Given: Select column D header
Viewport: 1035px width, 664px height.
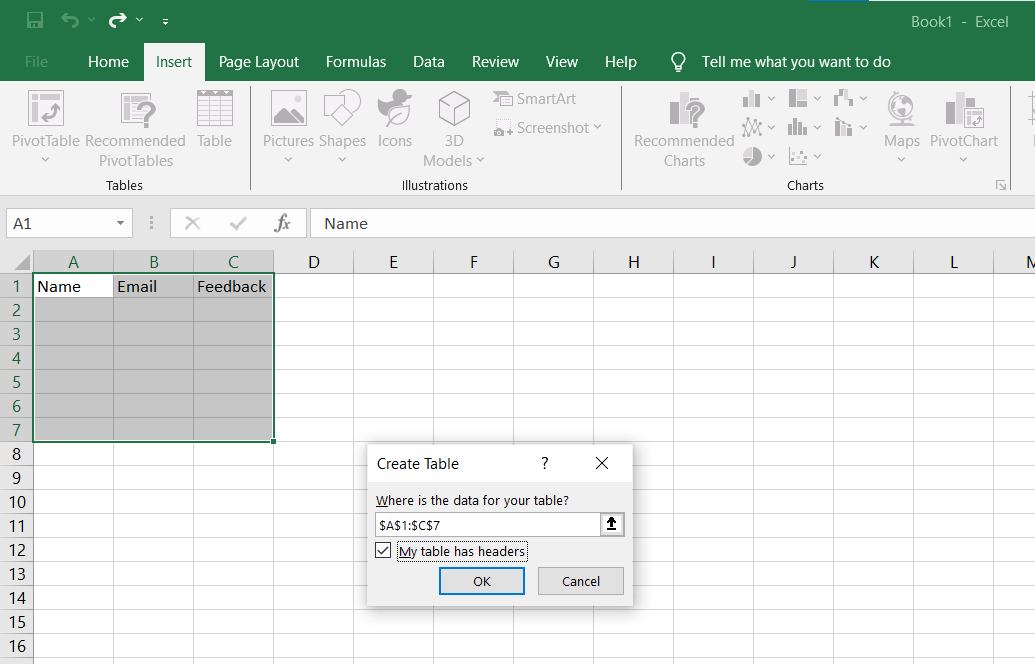Looking at the screenshot, I should point(314,262).
